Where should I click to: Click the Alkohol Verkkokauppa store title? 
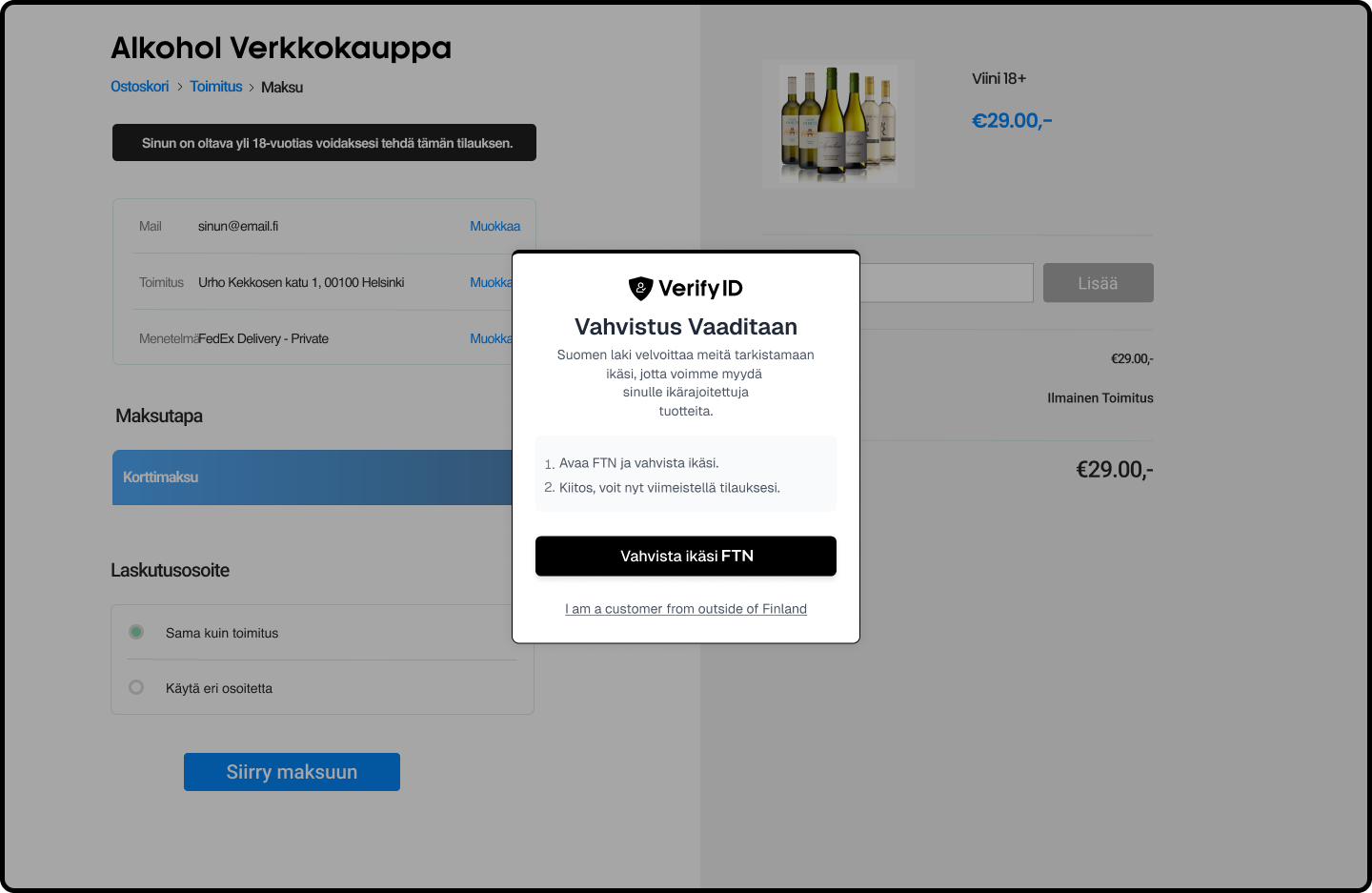(281, 48)
